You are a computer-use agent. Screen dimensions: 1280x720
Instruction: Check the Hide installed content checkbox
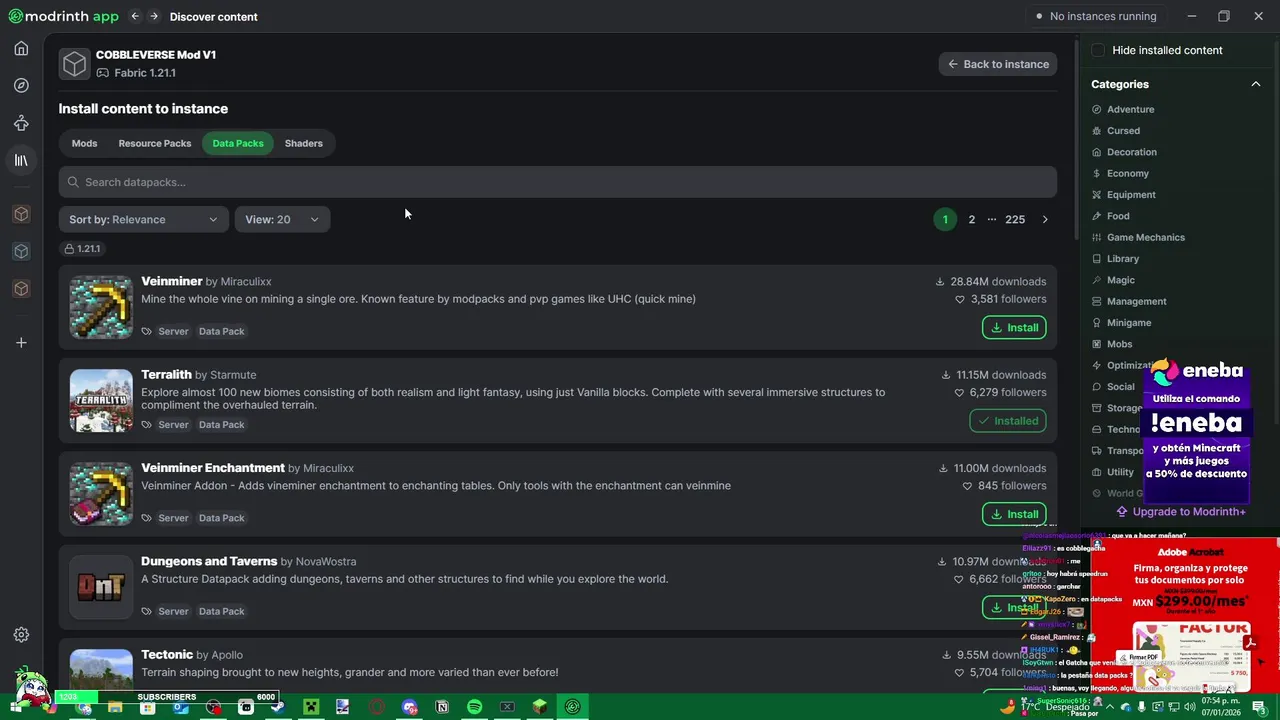pos(1098,50)
